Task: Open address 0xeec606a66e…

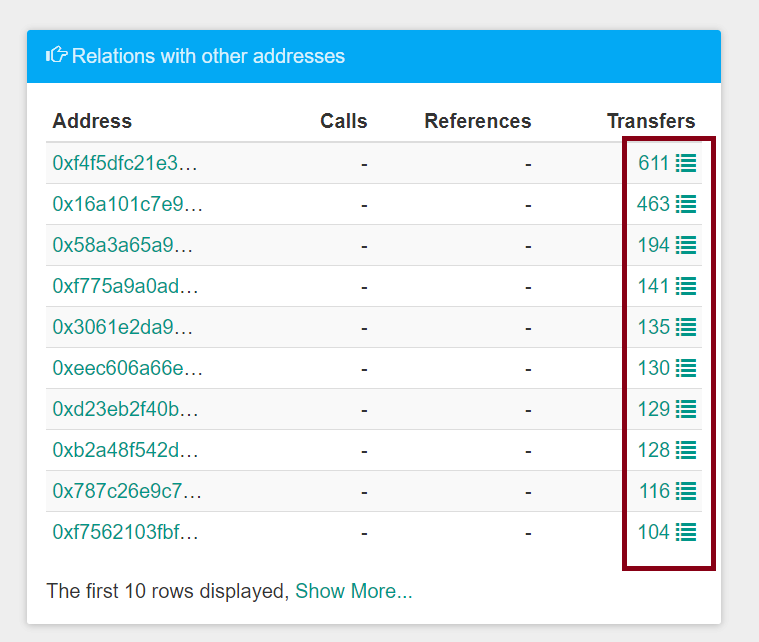Action: pos(127,368)
